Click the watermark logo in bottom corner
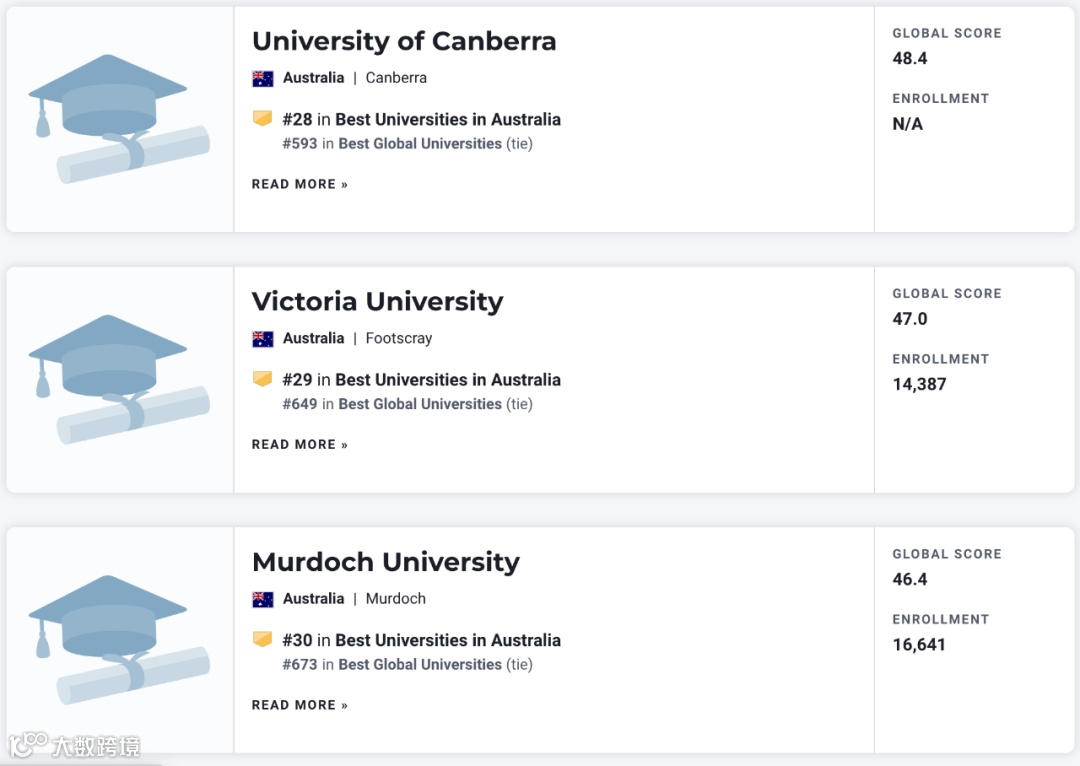 click(x=75, y=745)
